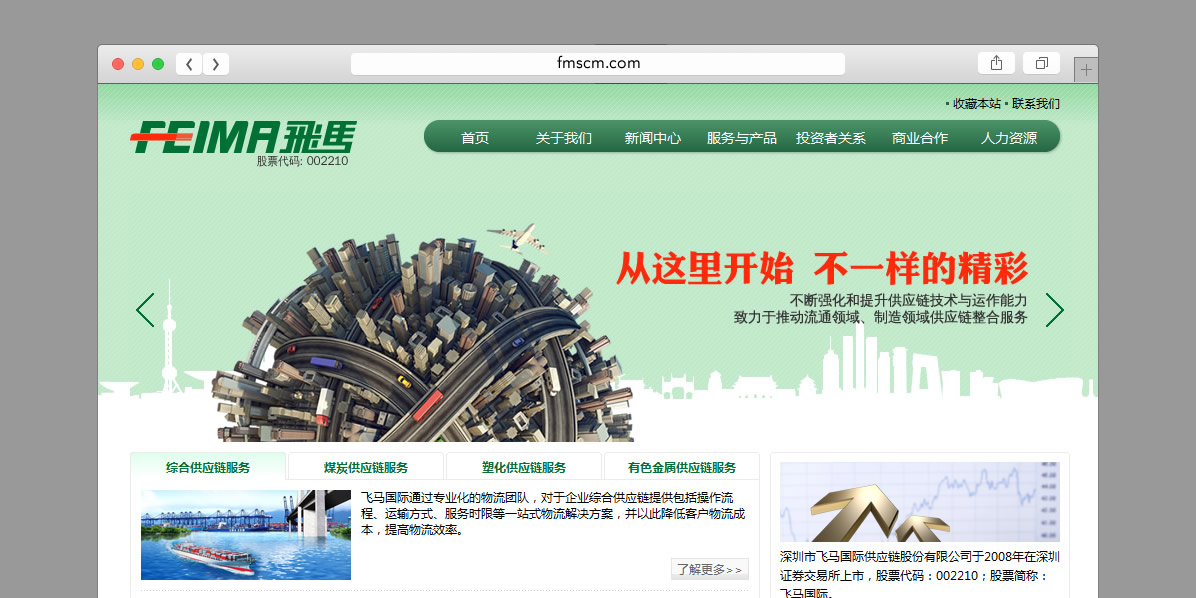The image size is (1196, 598).
Task: Go to 新闻中心 in navigation bar
Action: tap(653, 138)
